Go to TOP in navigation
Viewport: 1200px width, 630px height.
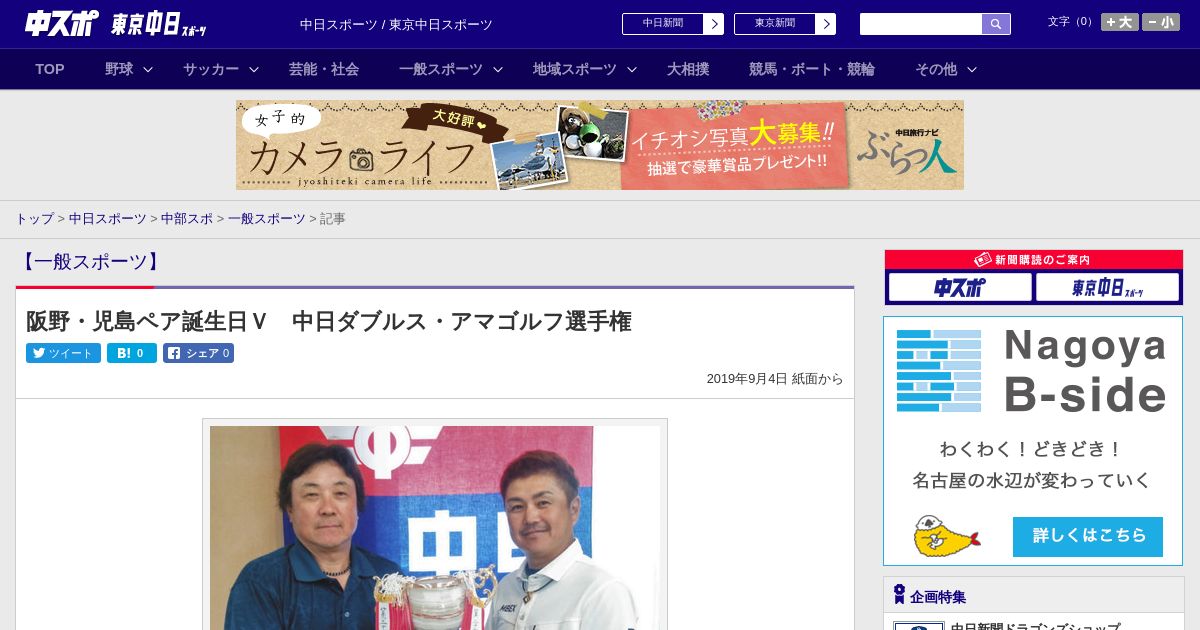coord(50,69)
